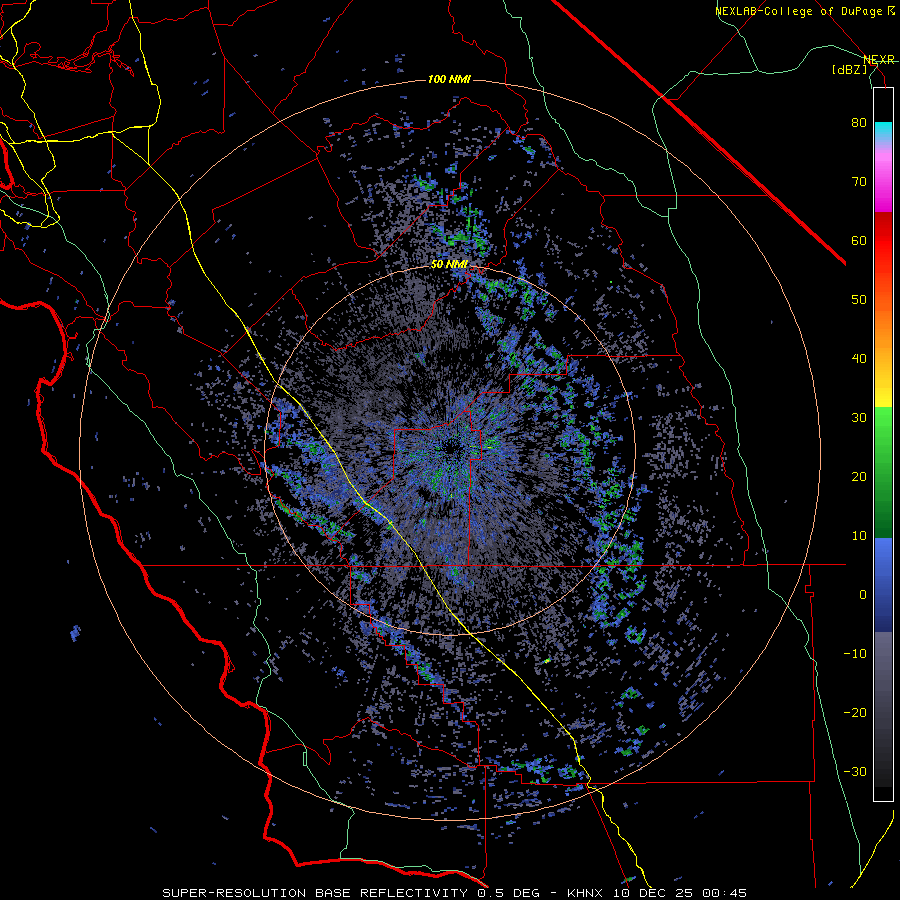This screenshot has height=900, width=900.
Task: Click the 100 NMI range ring label
Action: pos(449,79)
